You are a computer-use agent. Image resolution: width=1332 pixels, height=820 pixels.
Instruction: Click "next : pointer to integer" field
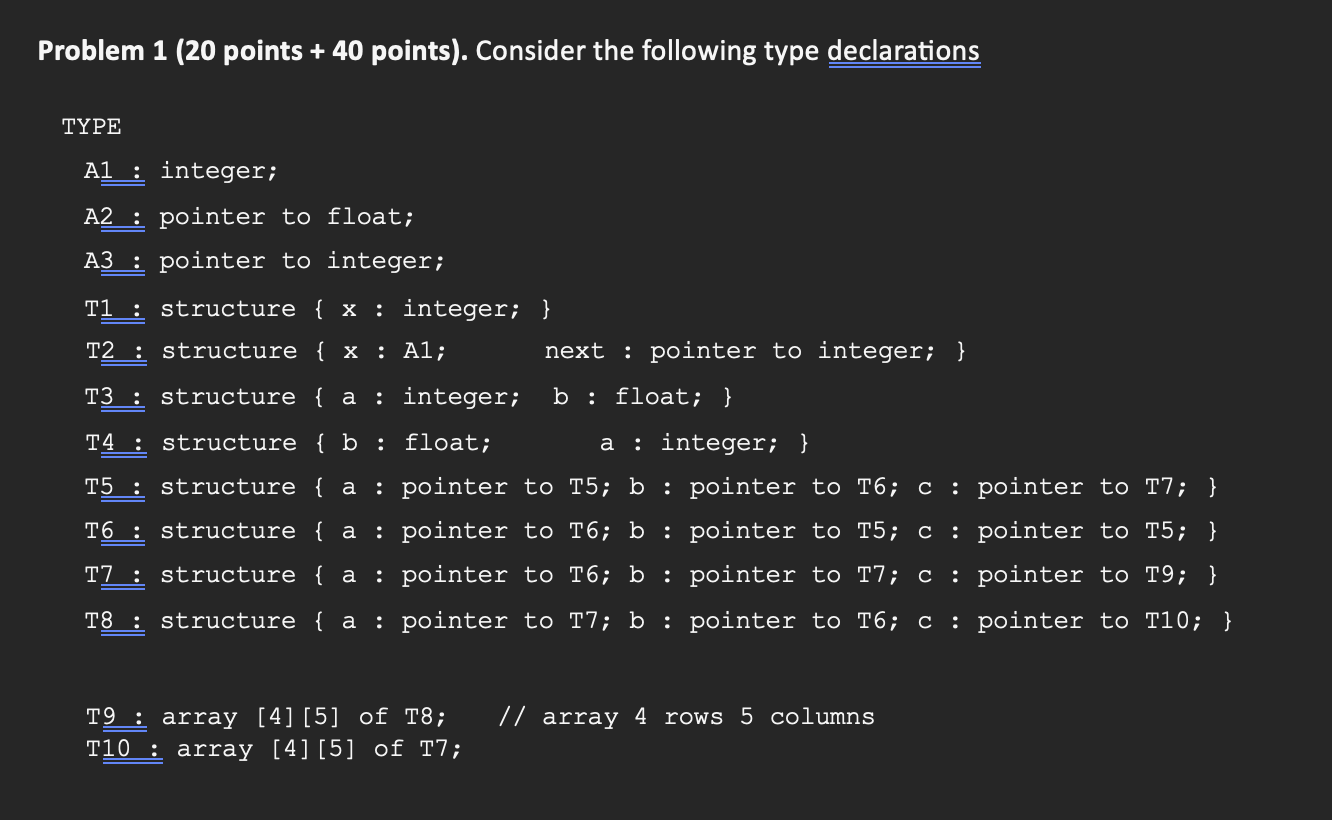click(x=739, y=351)
